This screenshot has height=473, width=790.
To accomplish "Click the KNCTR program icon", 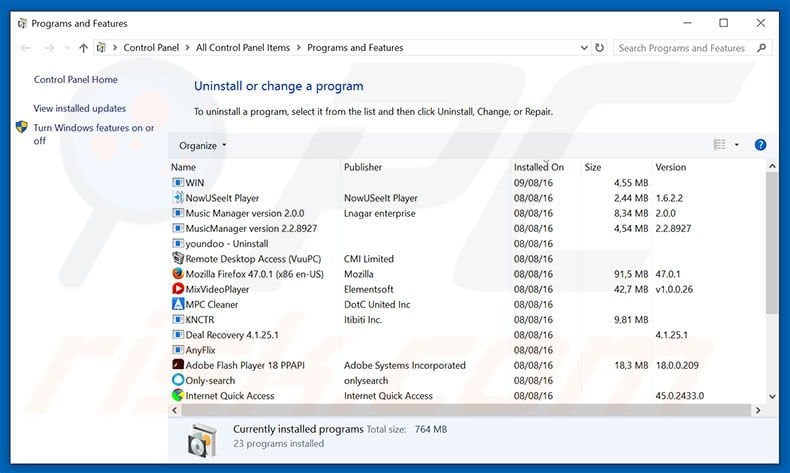I will point(178,319).
